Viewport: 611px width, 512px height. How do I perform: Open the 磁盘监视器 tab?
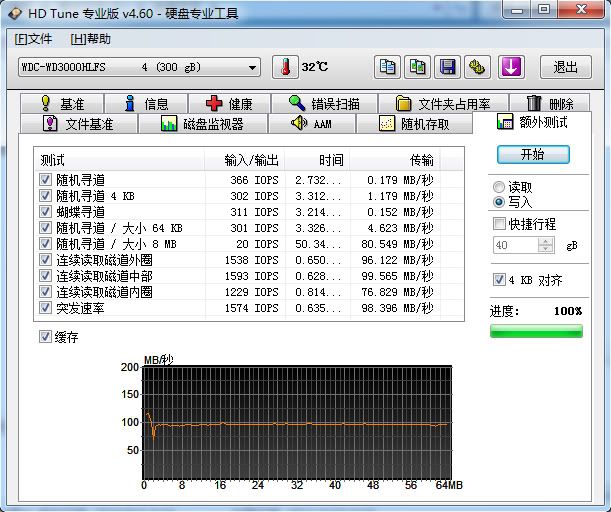202,124
